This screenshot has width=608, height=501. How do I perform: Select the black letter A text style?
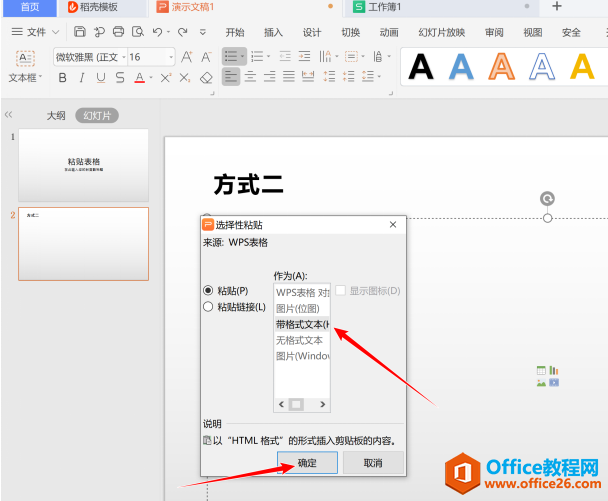point(422,66)
